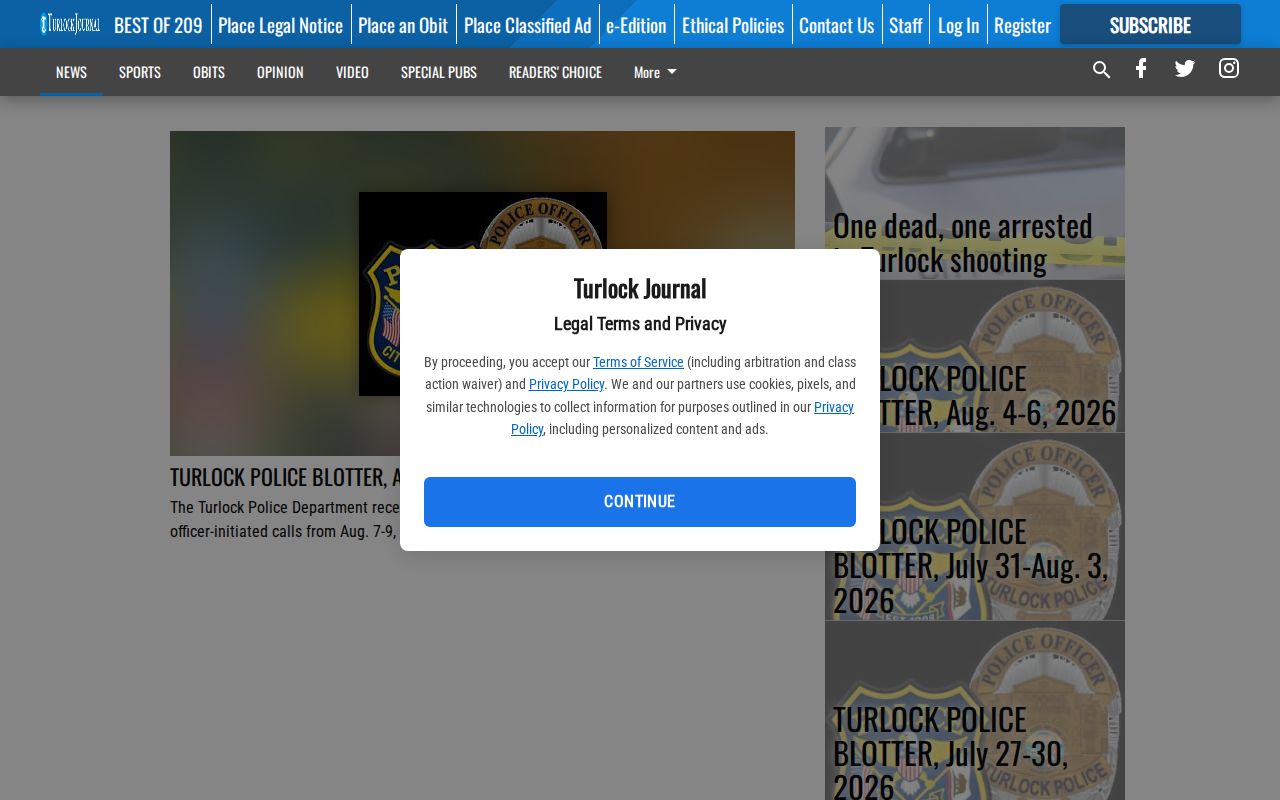Visit the Facebook page icon
This screenshot has width=1280, height=800.
pyautogui.click(x=1141, y=69)
